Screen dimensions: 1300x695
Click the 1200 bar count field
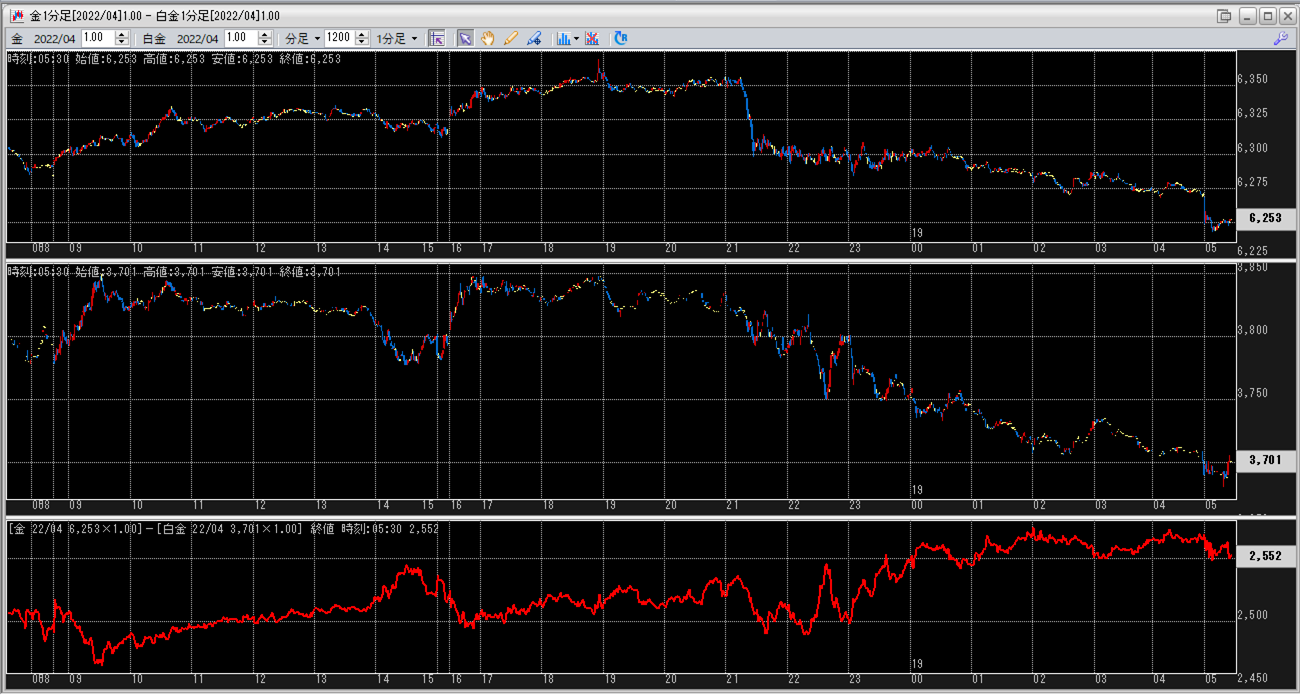338,38
